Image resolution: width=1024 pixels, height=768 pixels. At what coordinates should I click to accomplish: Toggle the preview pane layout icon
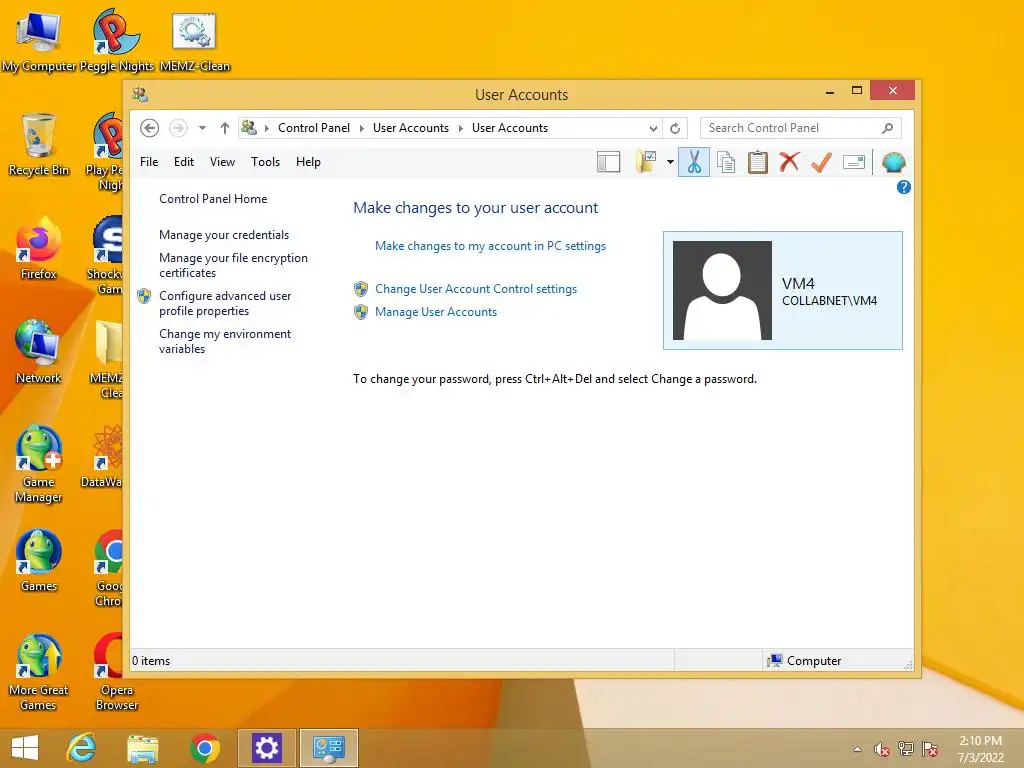tap(608, 162)
